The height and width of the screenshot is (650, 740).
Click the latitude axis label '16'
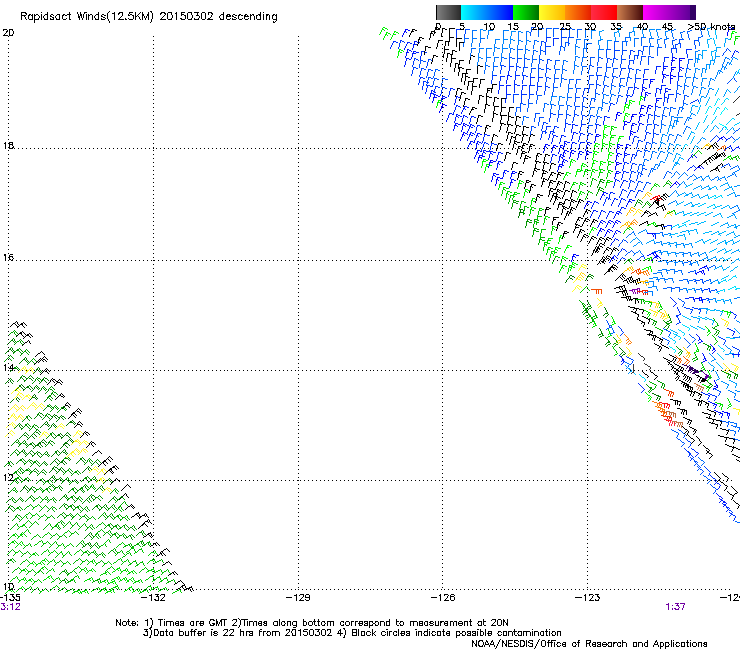pyautogui.click(x=8, y=258)
